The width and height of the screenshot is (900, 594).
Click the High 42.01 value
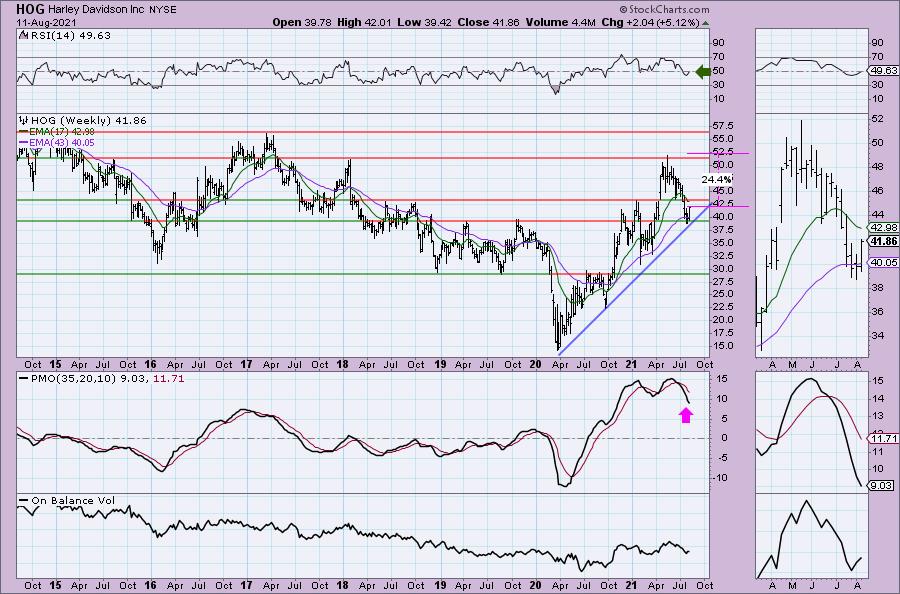(x=364, y=22)
